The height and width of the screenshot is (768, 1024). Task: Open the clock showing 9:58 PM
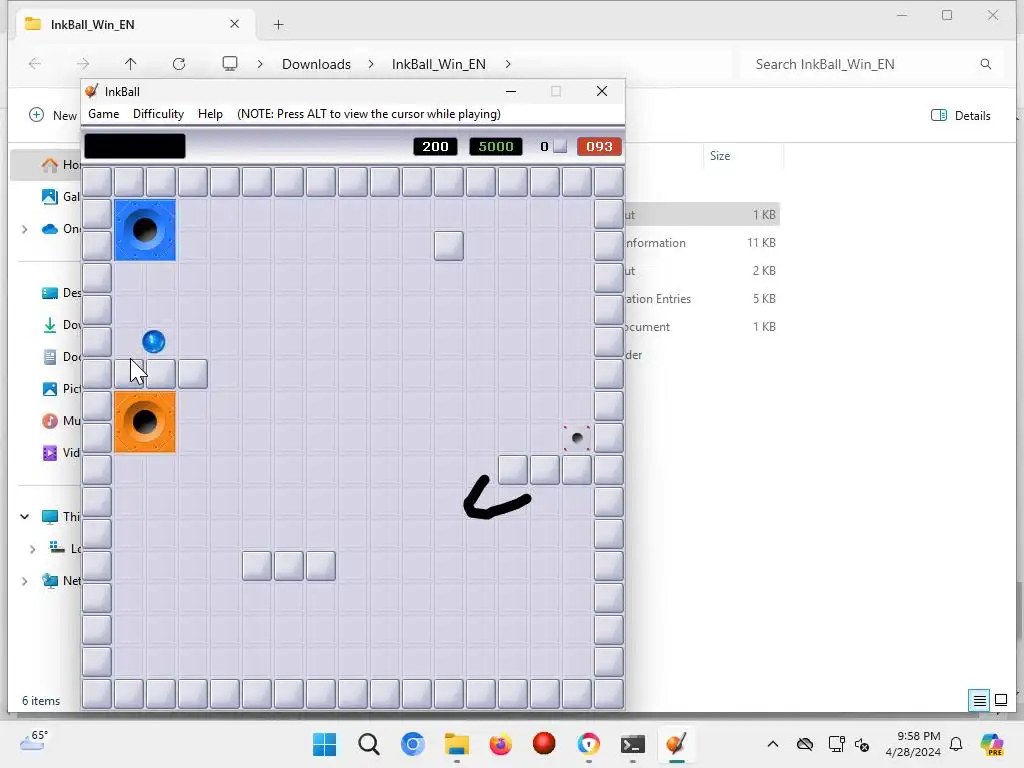pos(913,744)
